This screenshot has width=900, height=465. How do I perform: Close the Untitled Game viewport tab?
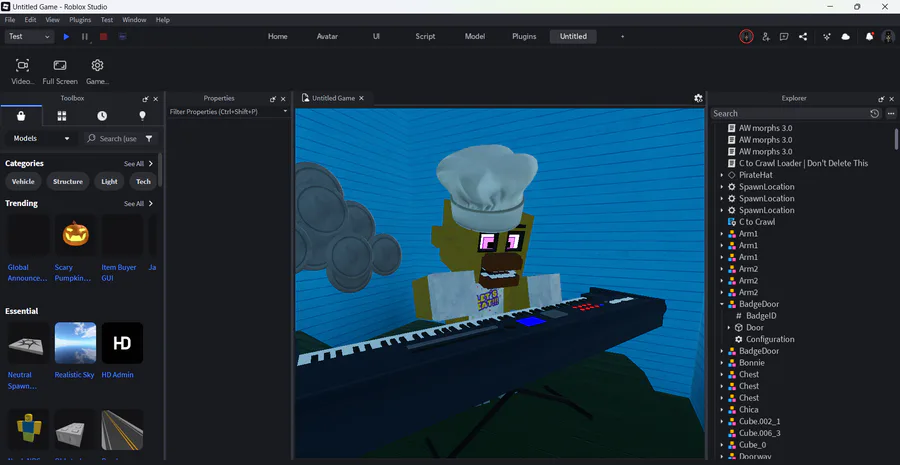(x=361, y=98)
